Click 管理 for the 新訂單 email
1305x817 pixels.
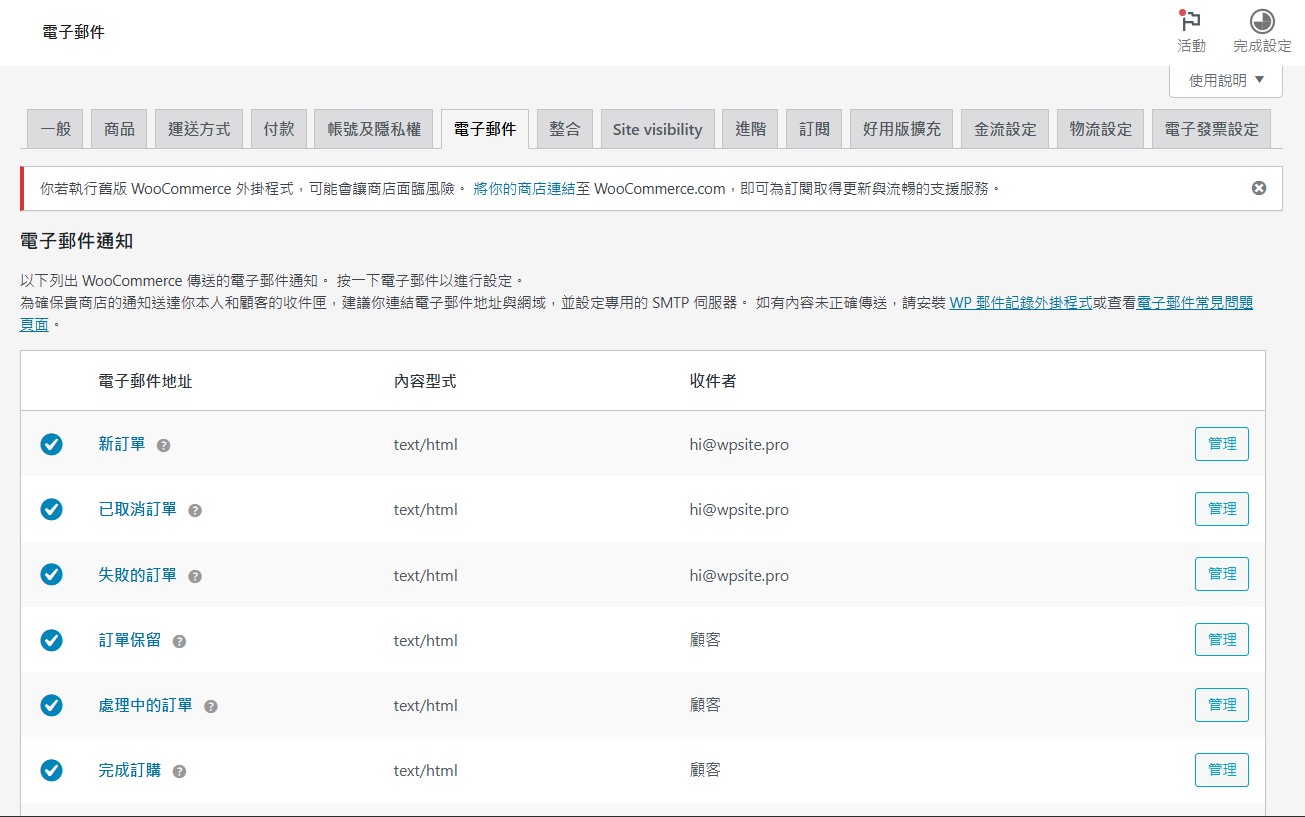tap(1221, 443)
